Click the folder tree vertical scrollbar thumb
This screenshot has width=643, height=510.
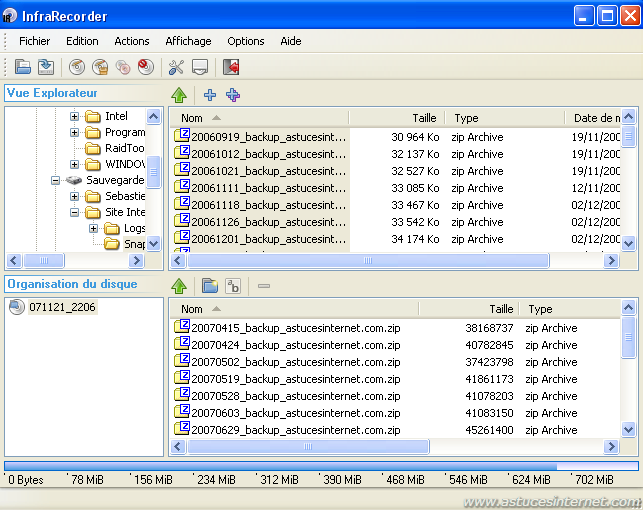pos(153,172)
